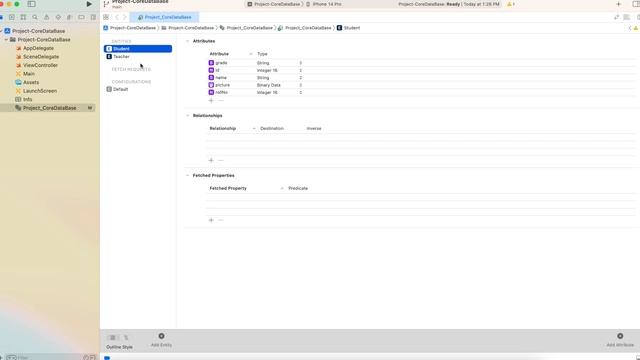Screen dimensions: 640x360
Task: Click Binary Data type of picture
Action: 269,85
